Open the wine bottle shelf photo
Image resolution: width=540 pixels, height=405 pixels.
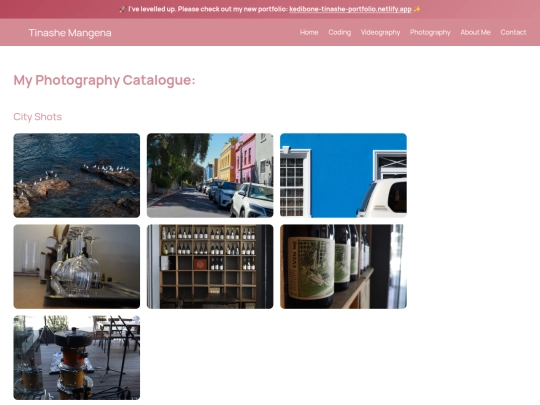(210, 267)
